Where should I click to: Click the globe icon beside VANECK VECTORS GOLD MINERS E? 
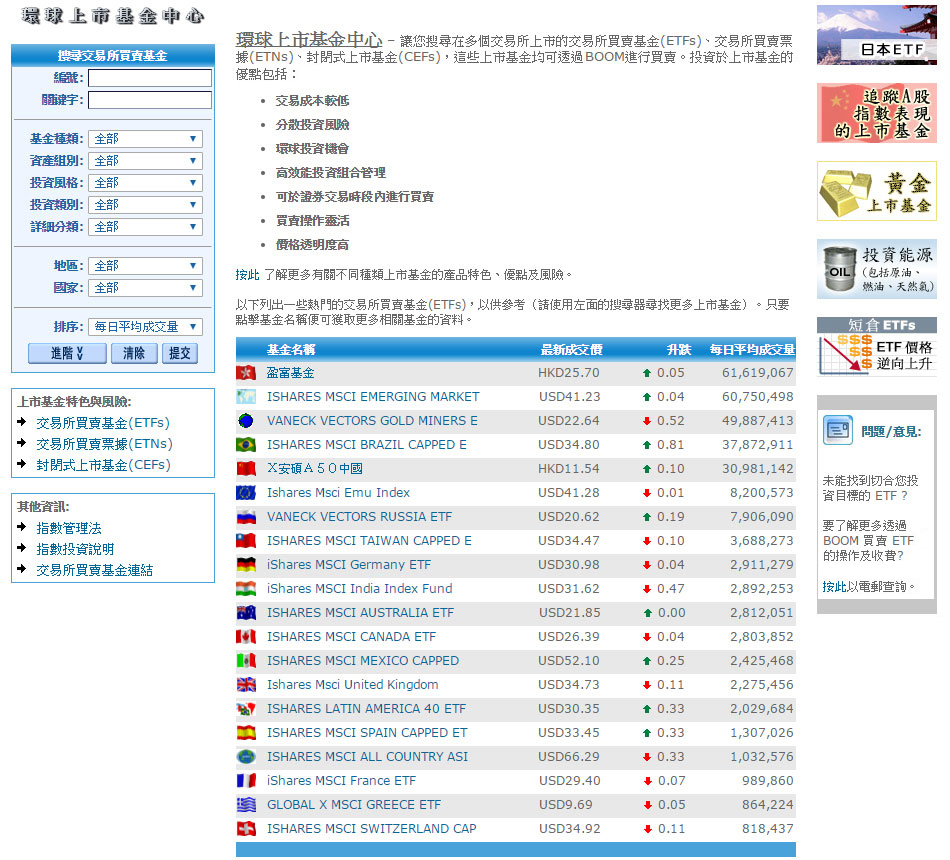click(x=246, y=421)
